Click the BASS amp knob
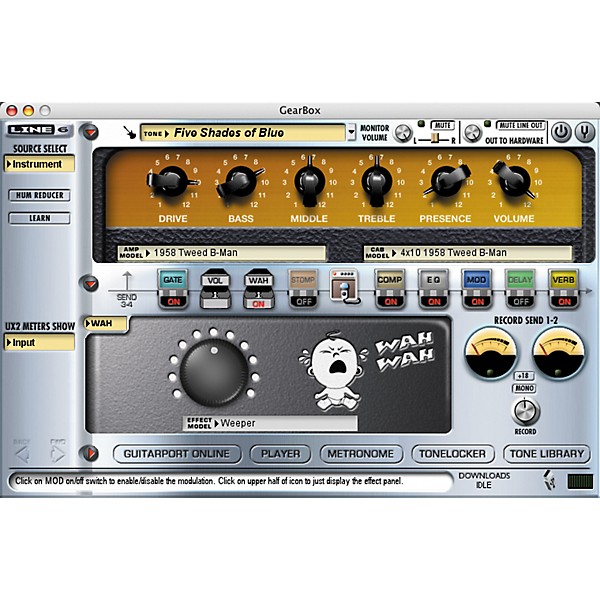The image size is (600, 600). (x=241, y=182)
